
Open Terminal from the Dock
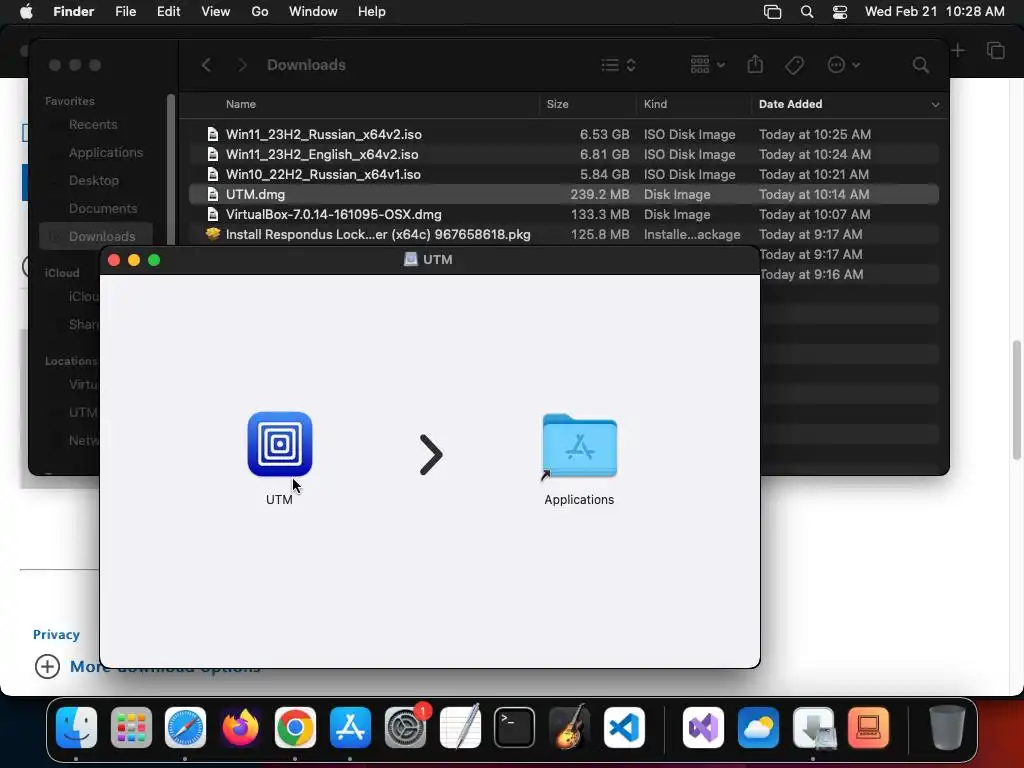tap(515, 728)
